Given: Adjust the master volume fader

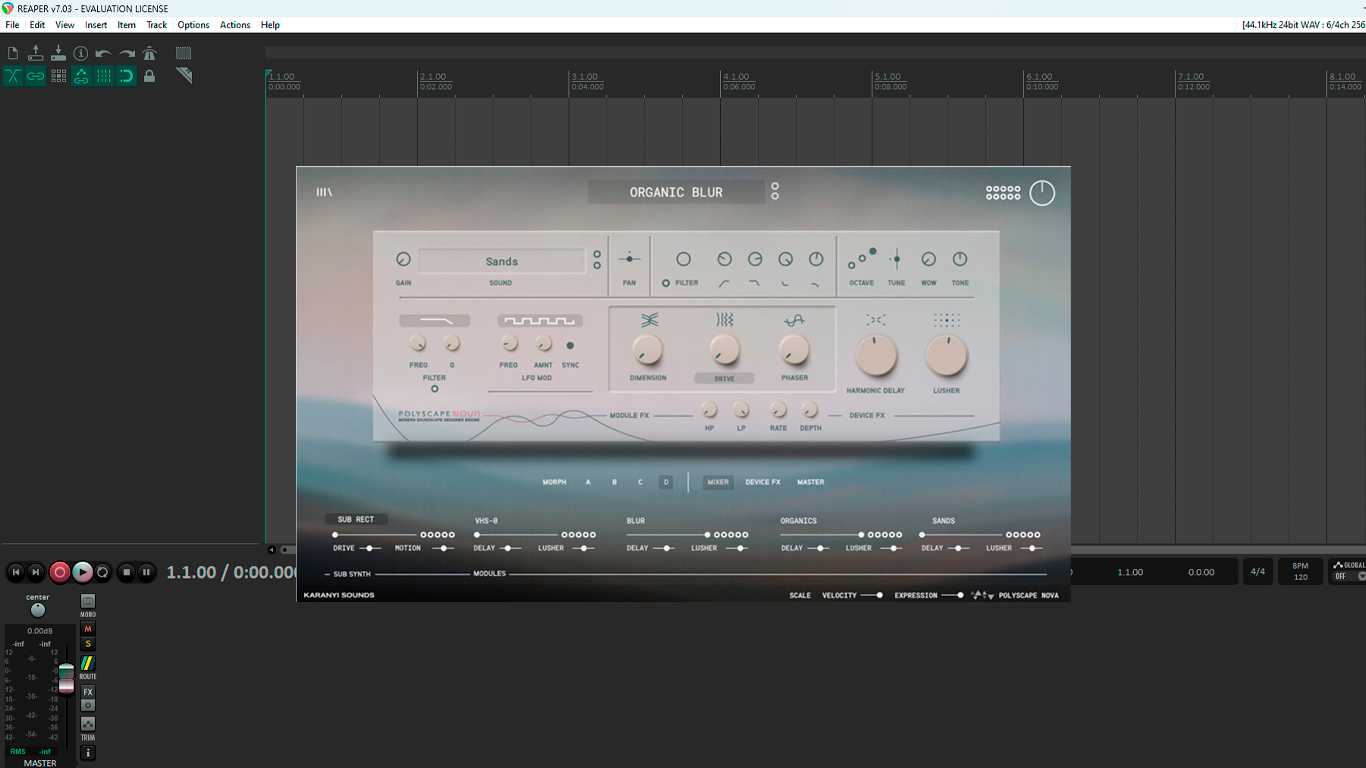Looking at the screenshot, I should click(x=66, y=676).
